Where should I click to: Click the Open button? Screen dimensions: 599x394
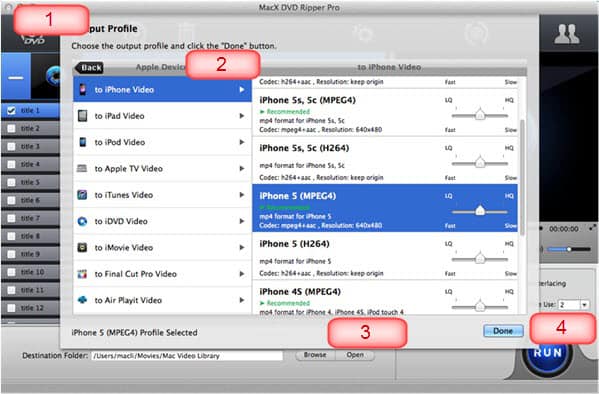[355, 355]
